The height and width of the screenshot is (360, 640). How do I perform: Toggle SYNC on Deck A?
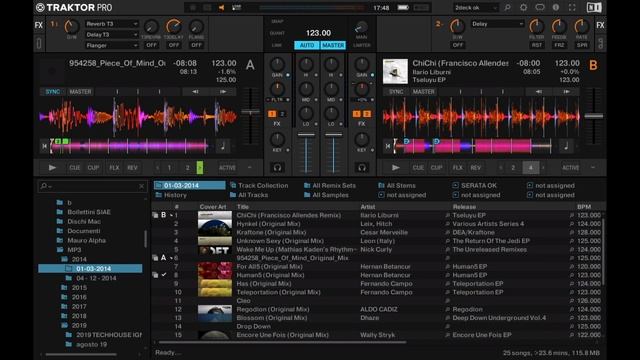(x=53, y=92)
